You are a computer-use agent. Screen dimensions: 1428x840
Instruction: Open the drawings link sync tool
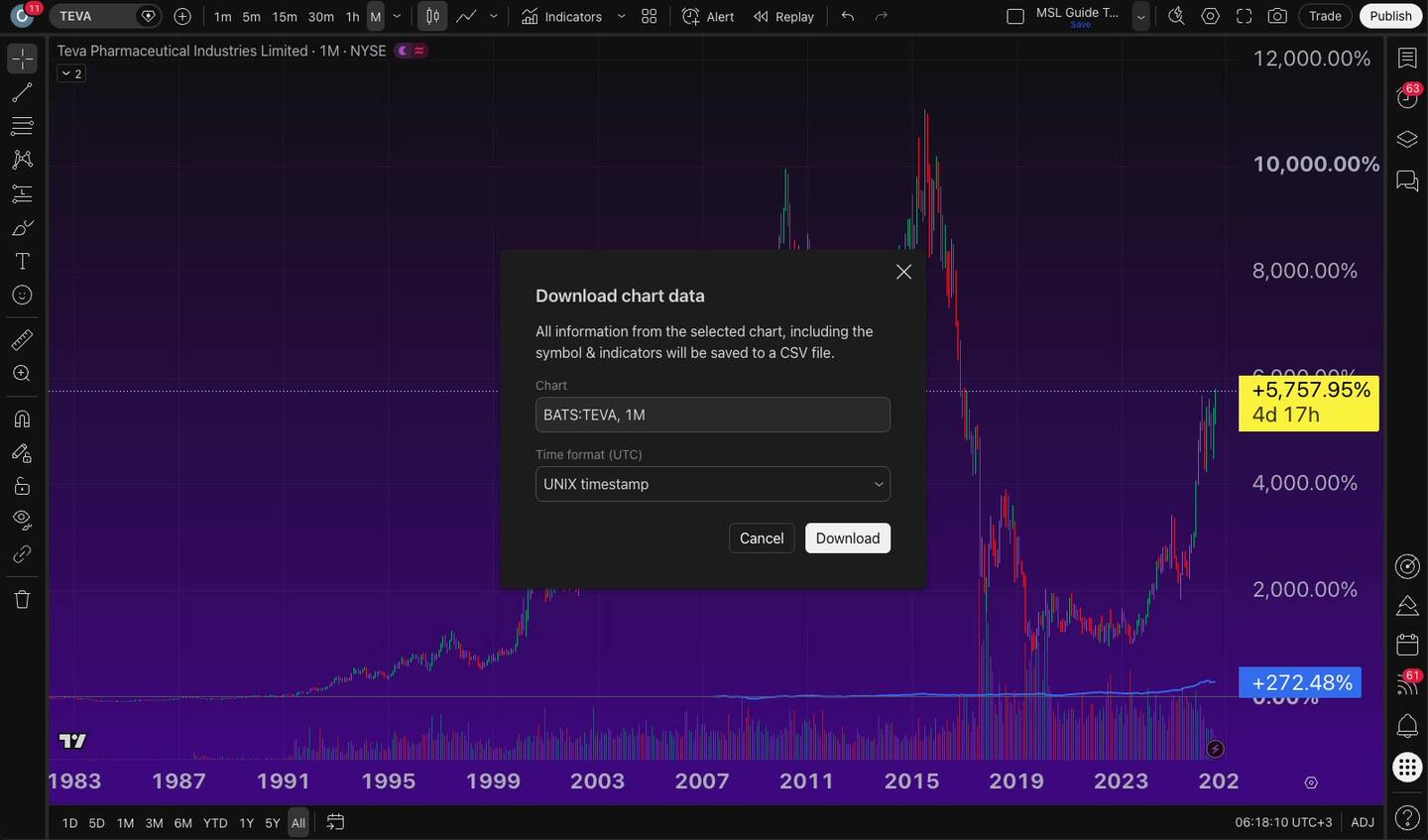point(22,553)
